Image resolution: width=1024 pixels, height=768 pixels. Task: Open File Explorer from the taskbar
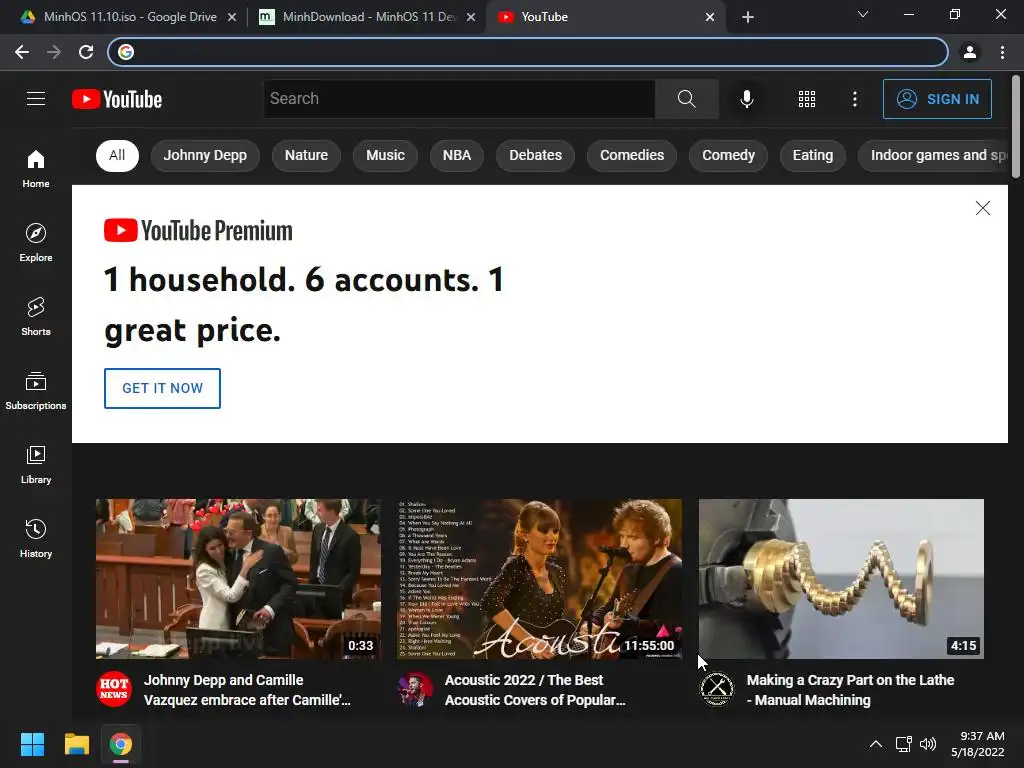[76, 744]
